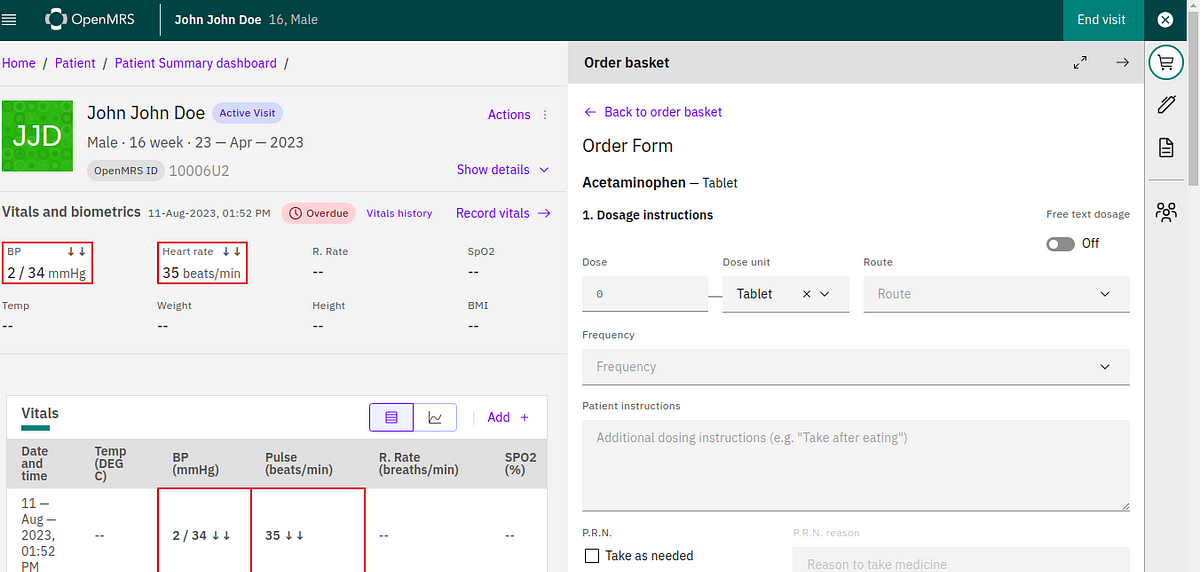Viewport: 1200px width, 572px height.
Task: Close the patient chart with the X icon
Action: point(1165,19)
